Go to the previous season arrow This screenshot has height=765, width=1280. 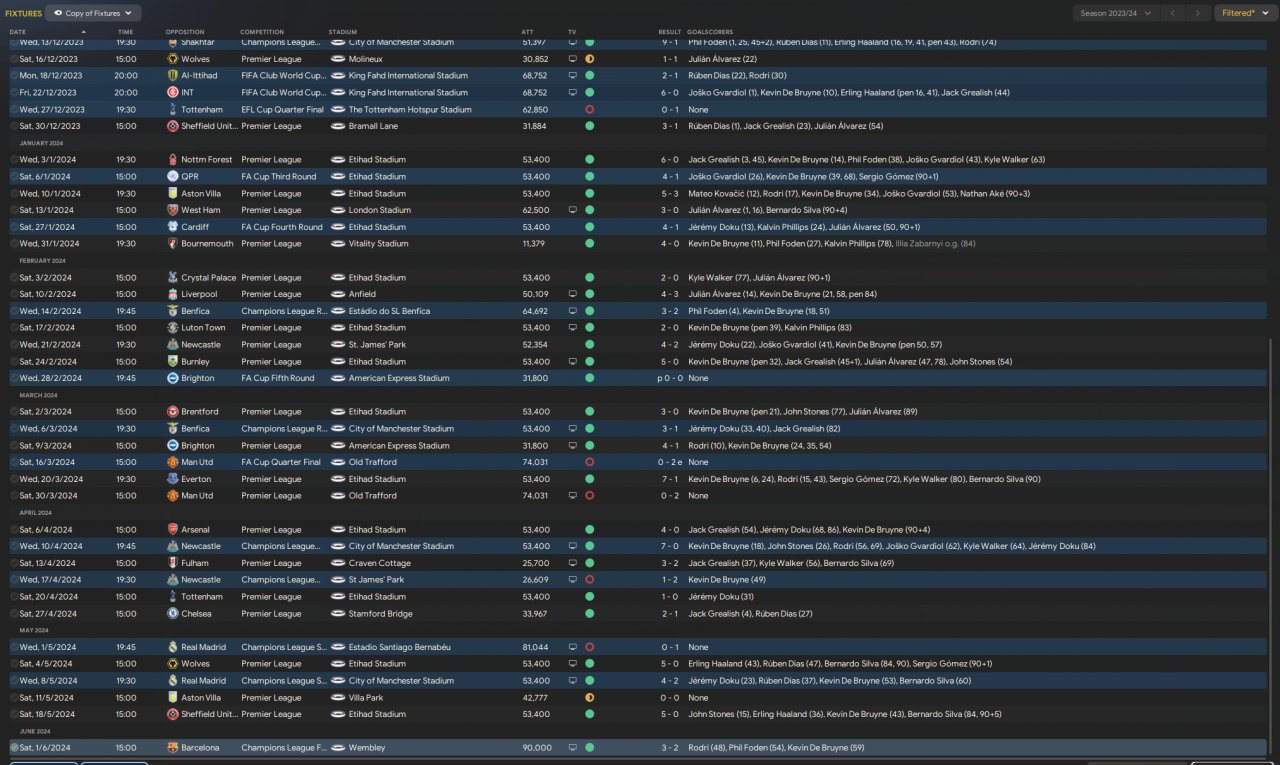(1173, 13)
